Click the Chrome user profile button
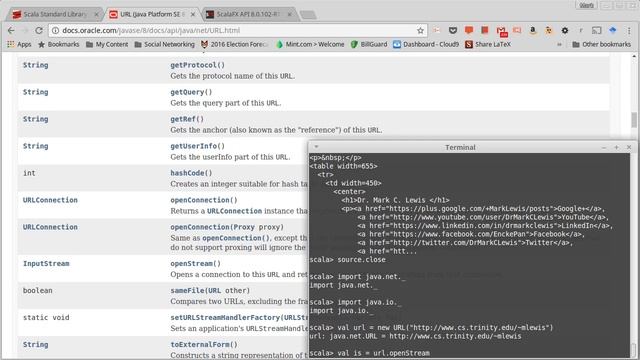Screen dimensions: 640x360 pyautogui.click(x=587, y=5)
